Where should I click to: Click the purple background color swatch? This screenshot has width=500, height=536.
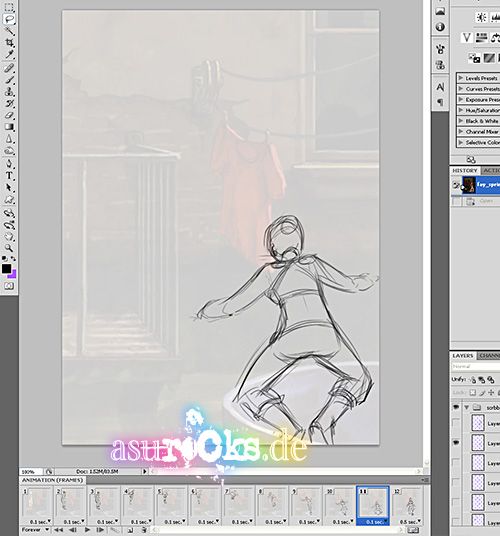[x=13, y=274]
